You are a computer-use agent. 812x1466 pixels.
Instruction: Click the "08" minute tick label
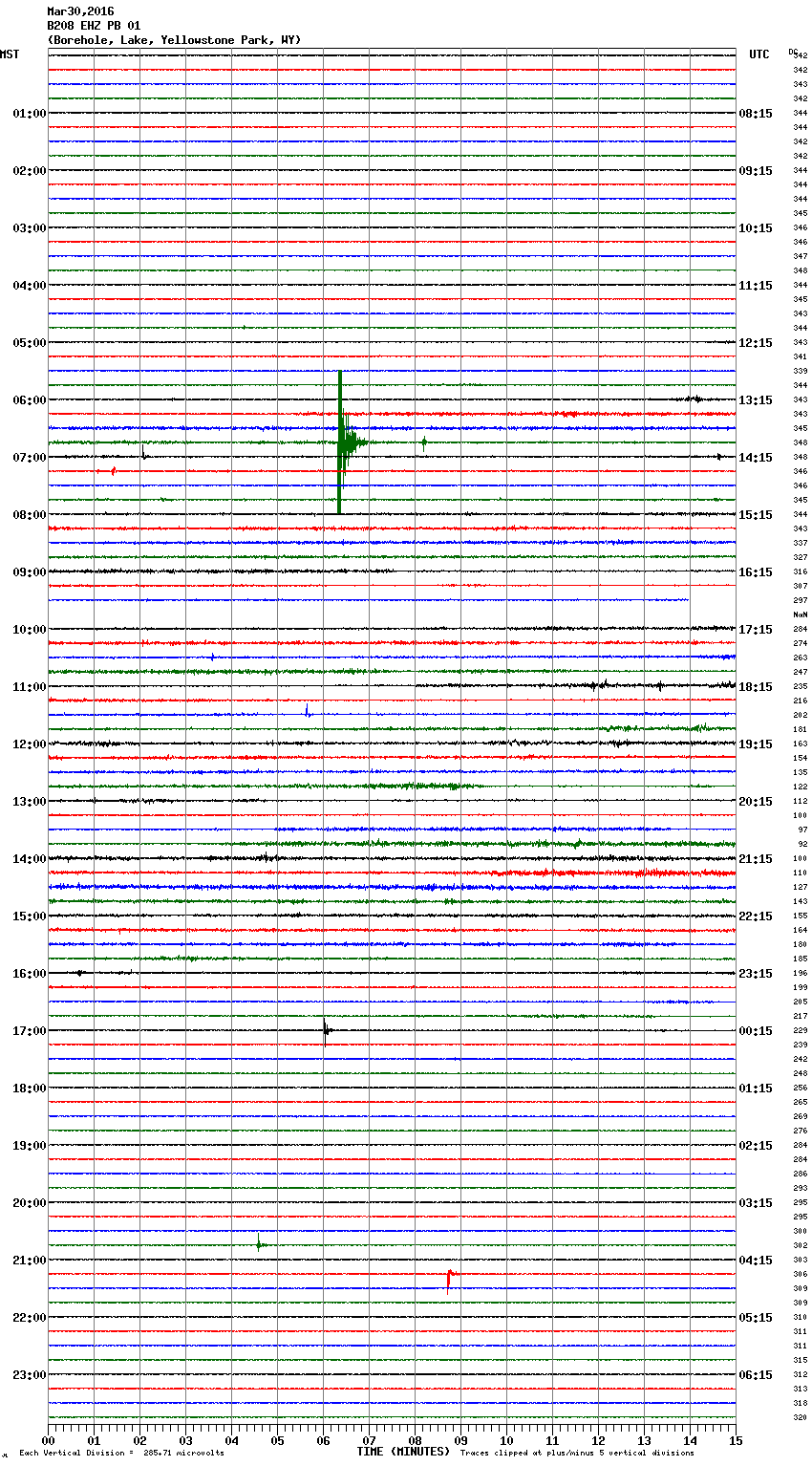[x=415, y=1441]
